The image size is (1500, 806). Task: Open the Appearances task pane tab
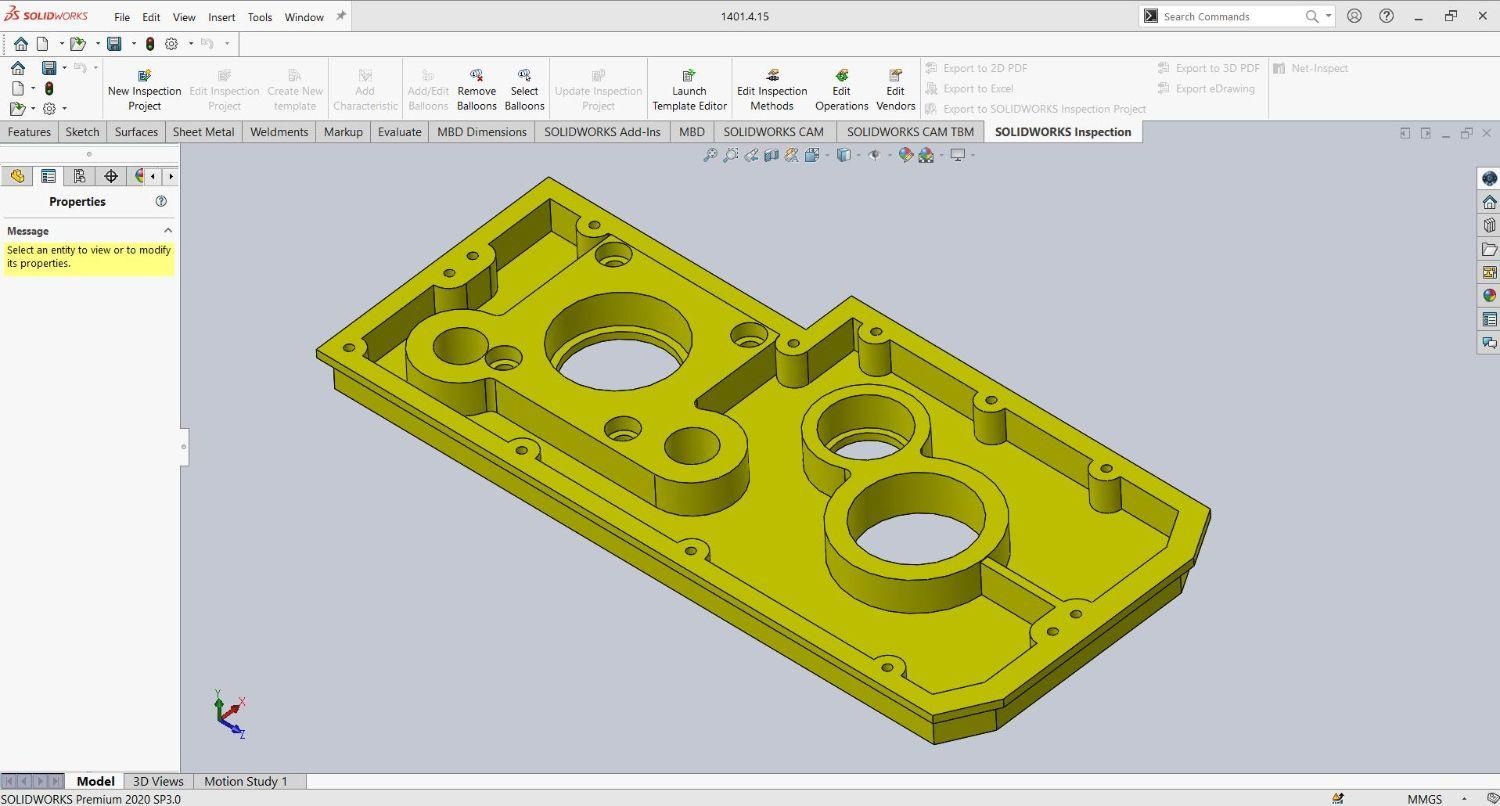1489,296
